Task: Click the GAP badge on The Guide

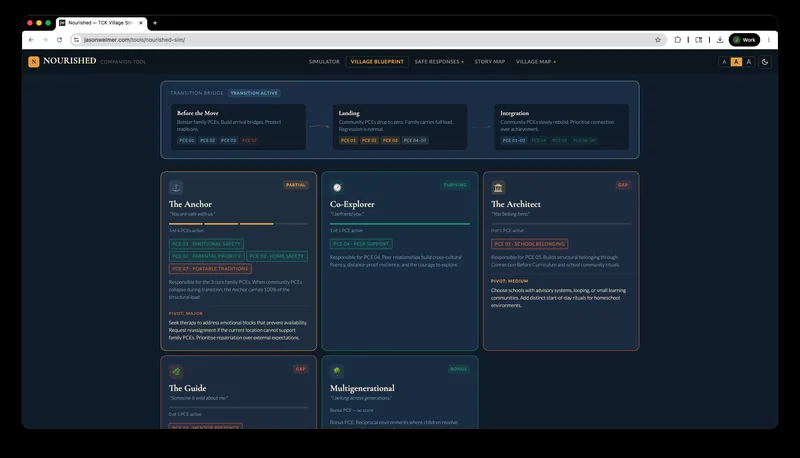Action: click(x=301, y=369)
